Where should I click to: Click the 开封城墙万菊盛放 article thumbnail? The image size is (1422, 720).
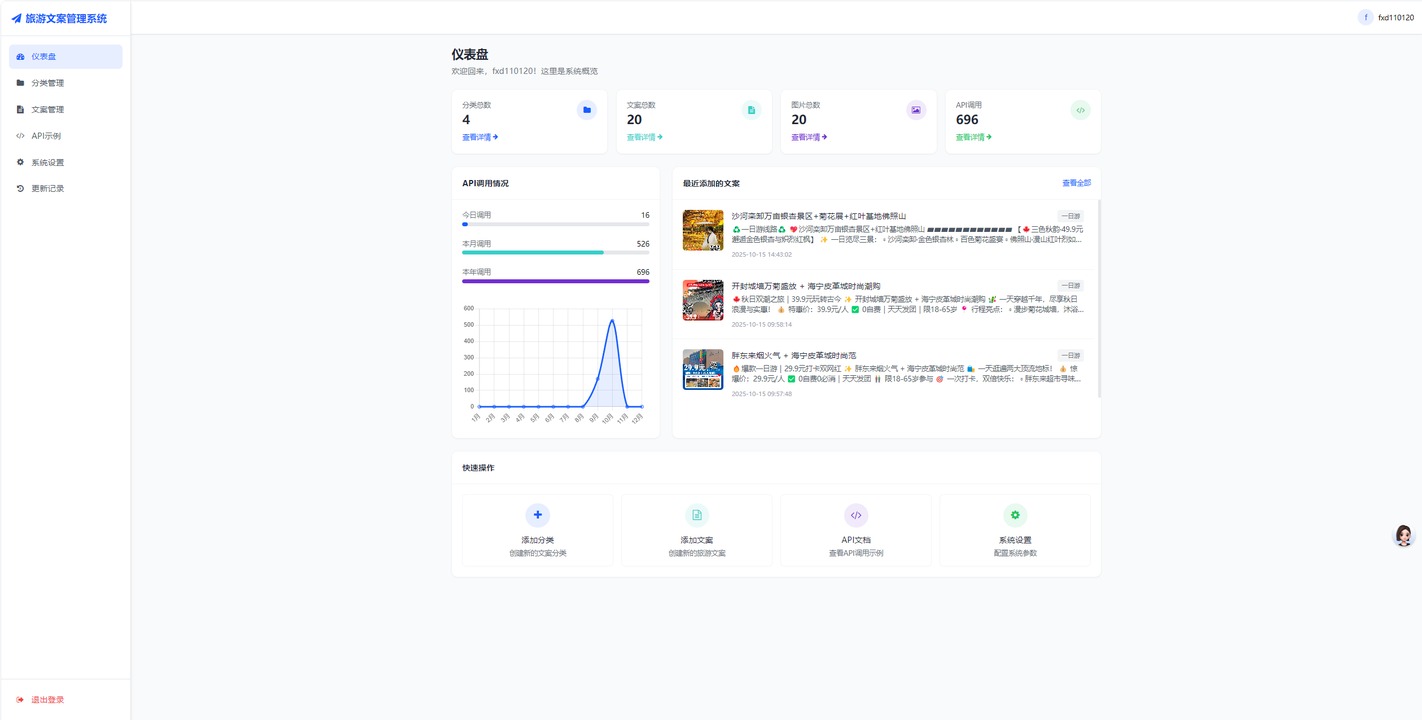coord(703,300)
